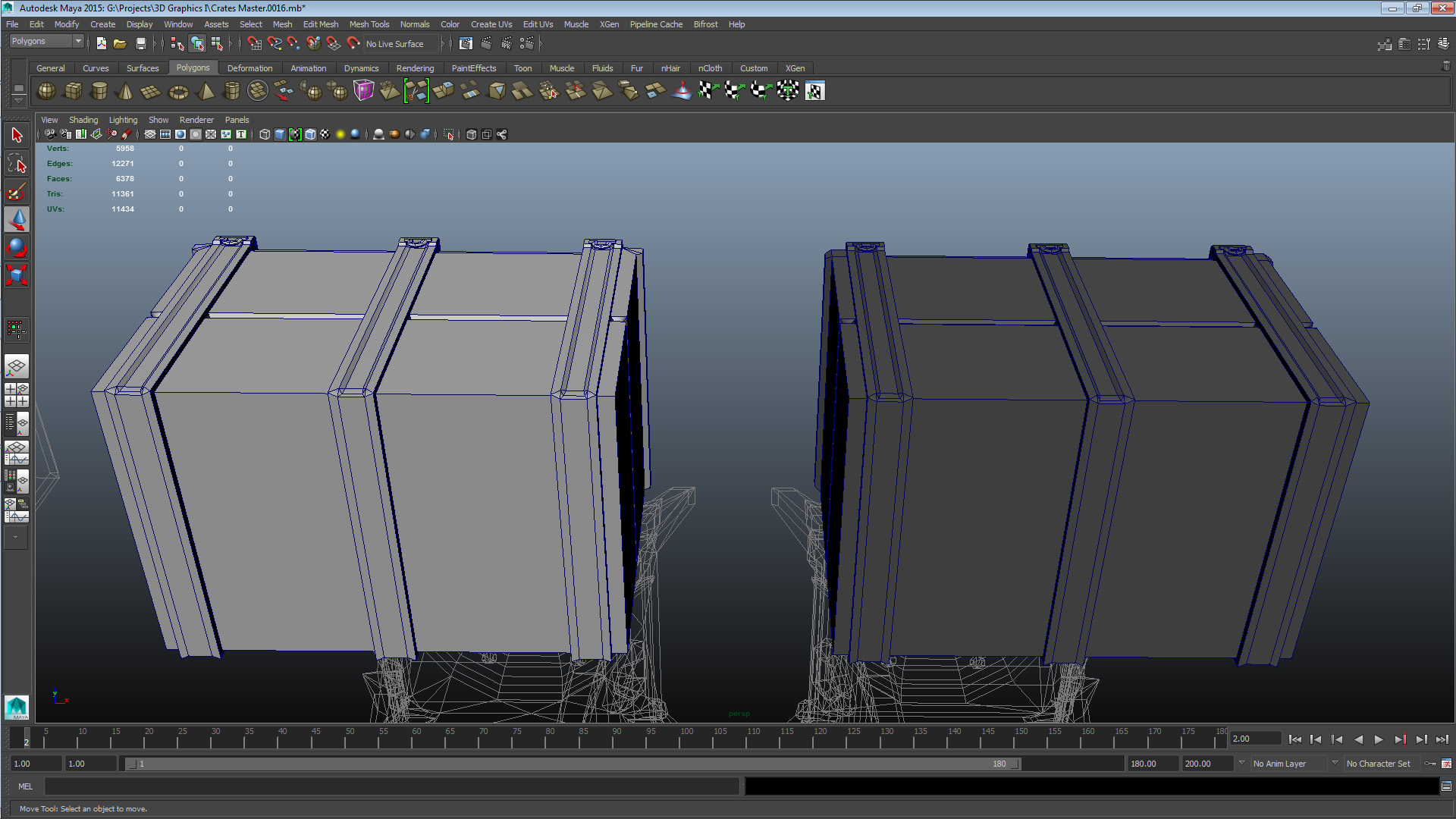This screenshot has width=1456, height=819.
Task: Activate the Scale tool
Action: coord(17,275)
